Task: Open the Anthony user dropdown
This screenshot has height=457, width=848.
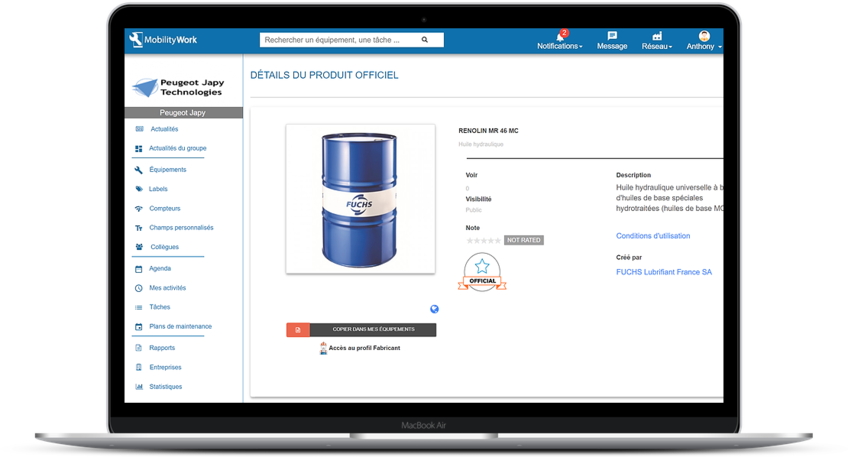Action: [704, 47]
